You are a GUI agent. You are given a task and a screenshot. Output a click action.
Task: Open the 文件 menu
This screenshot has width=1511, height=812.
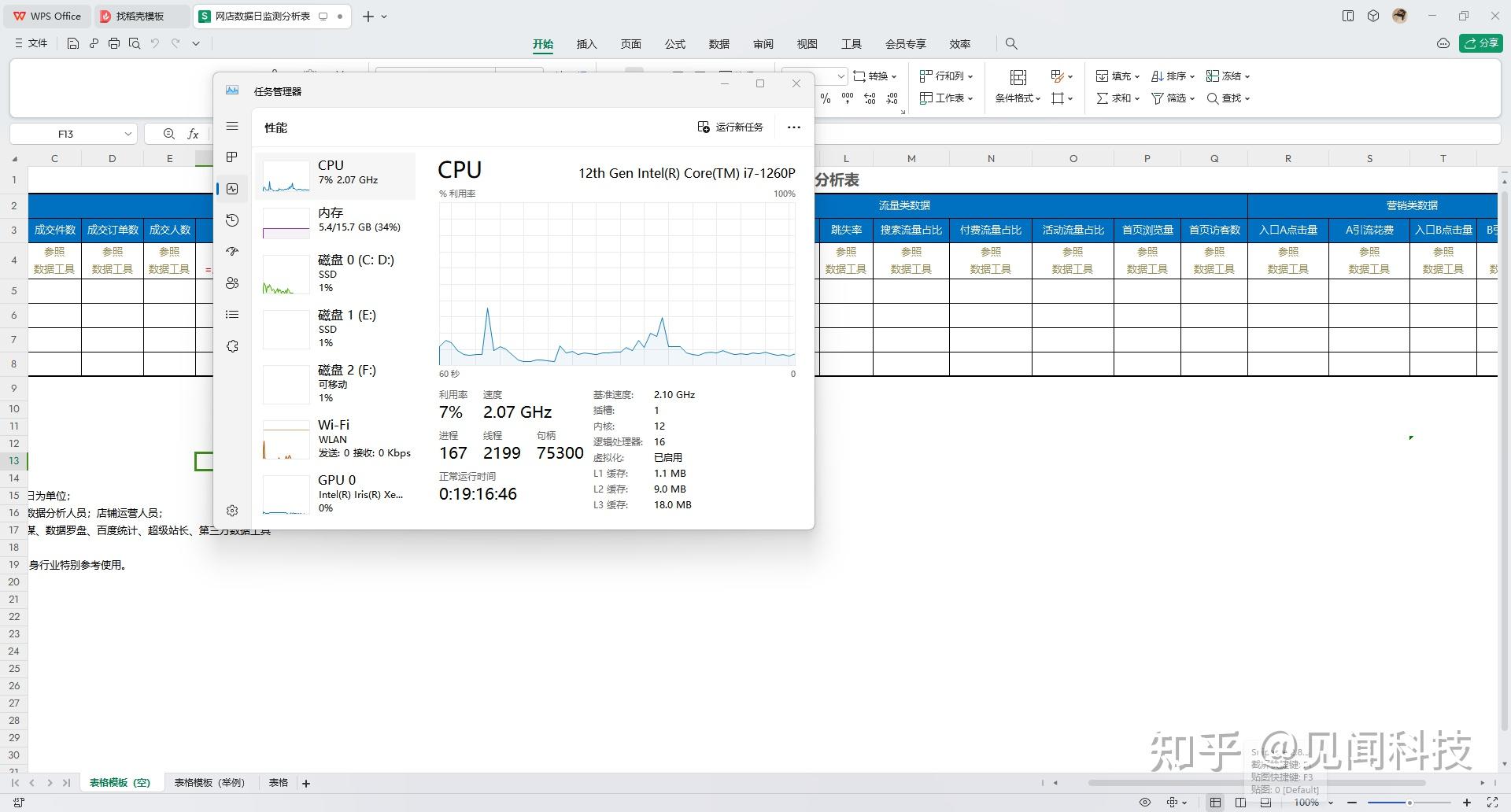tap(31, 43)
